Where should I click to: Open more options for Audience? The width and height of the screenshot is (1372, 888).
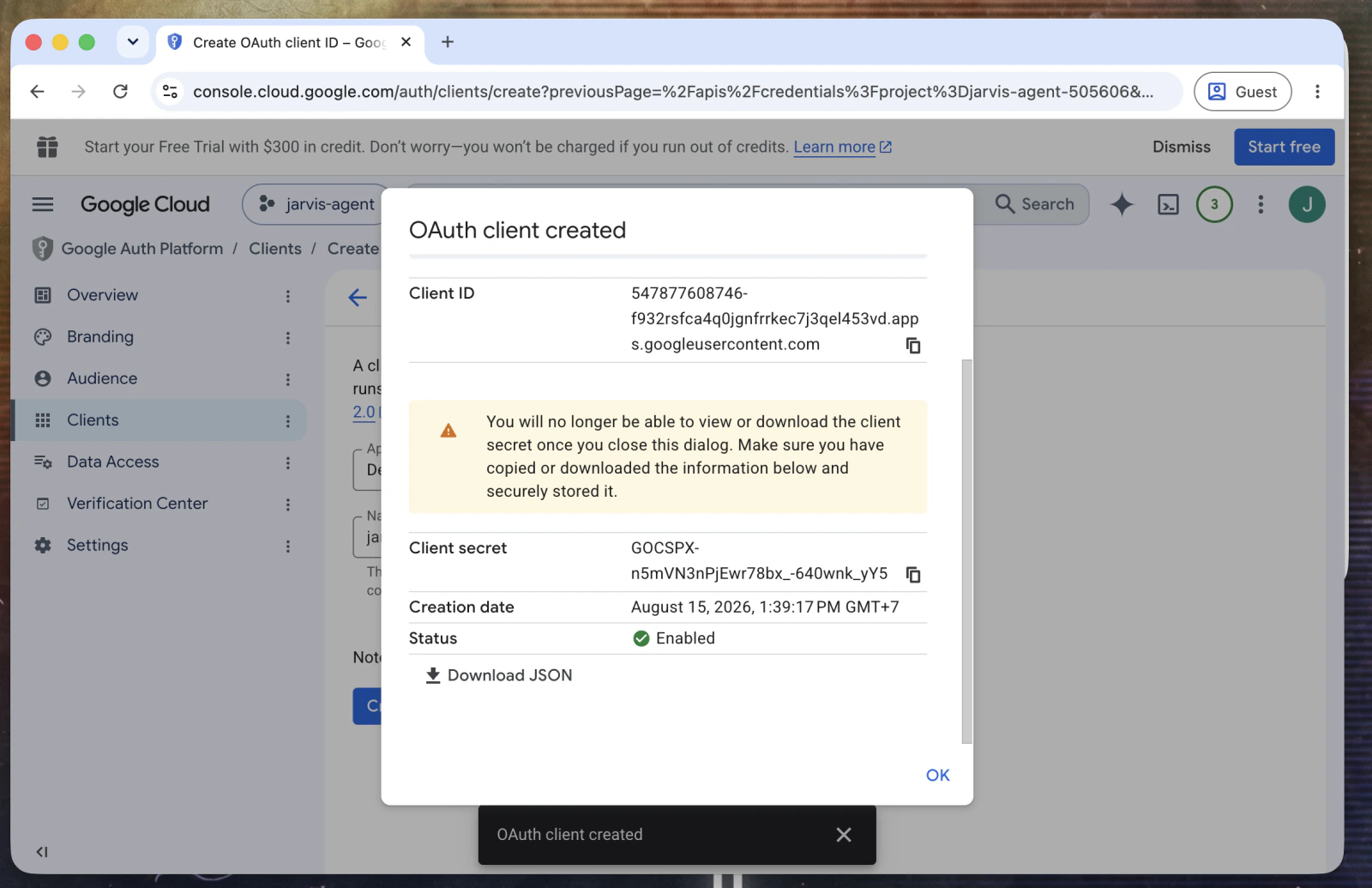288,379
